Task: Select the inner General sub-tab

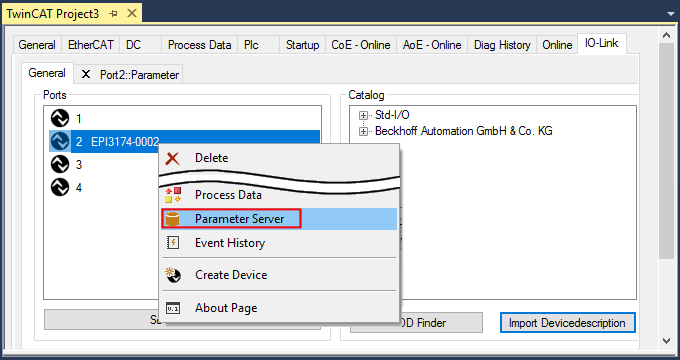Action: pos(47,73)
